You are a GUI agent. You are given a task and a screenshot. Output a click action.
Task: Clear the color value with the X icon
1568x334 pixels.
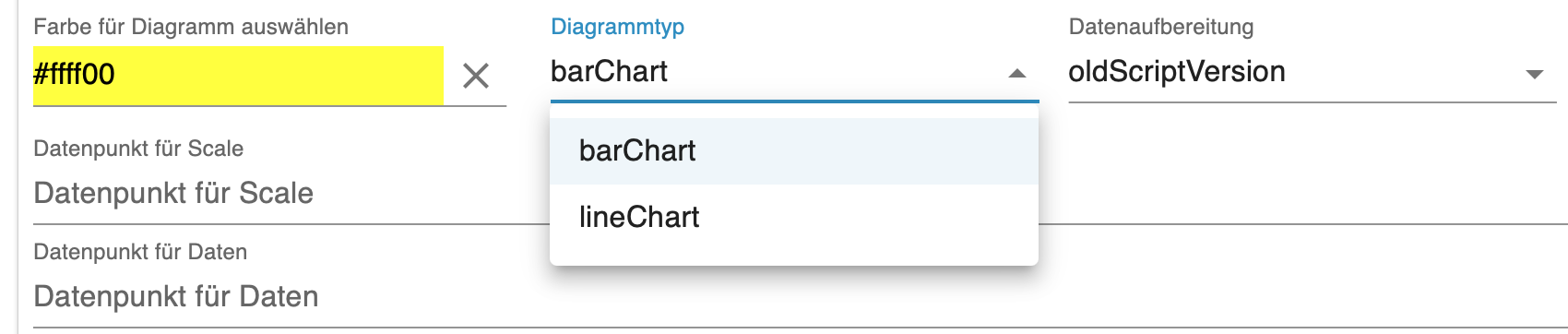476,75
